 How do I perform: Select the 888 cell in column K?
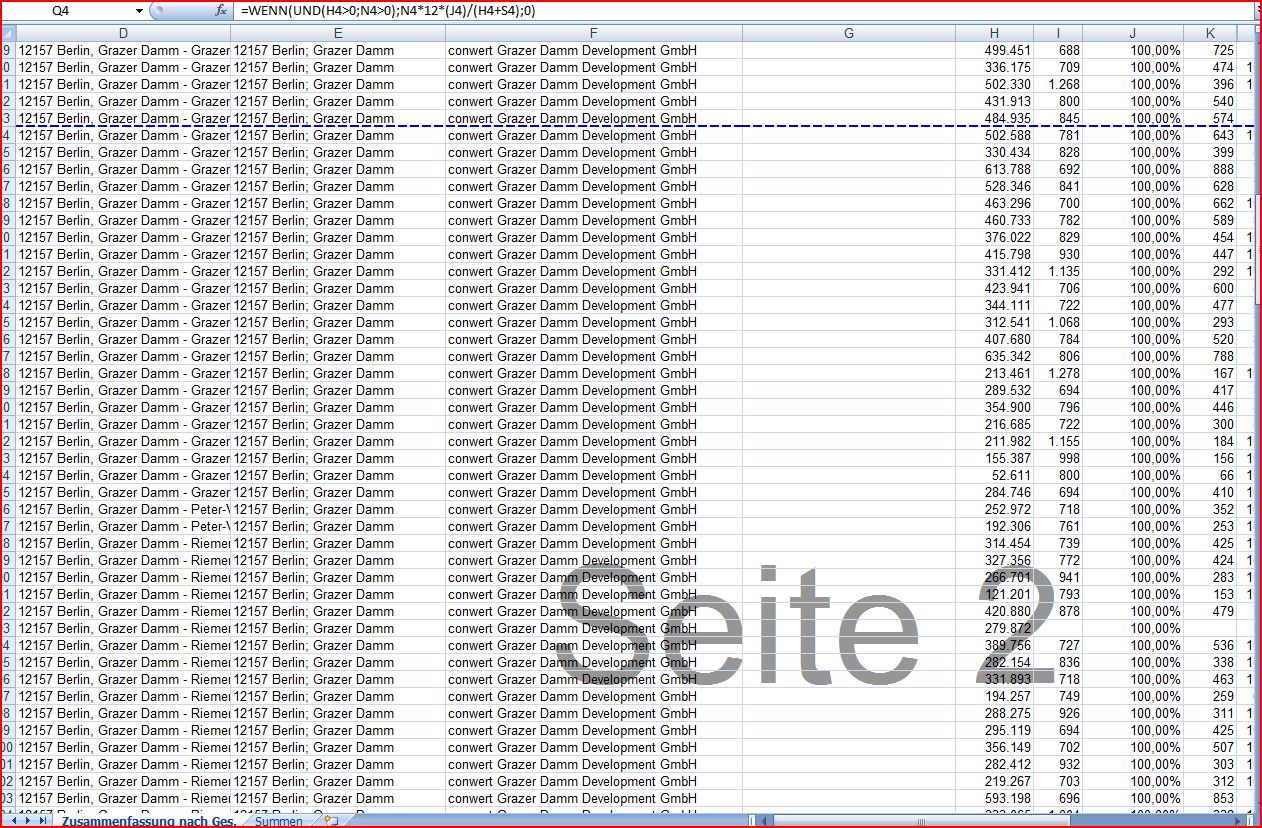pos(1210,169)
